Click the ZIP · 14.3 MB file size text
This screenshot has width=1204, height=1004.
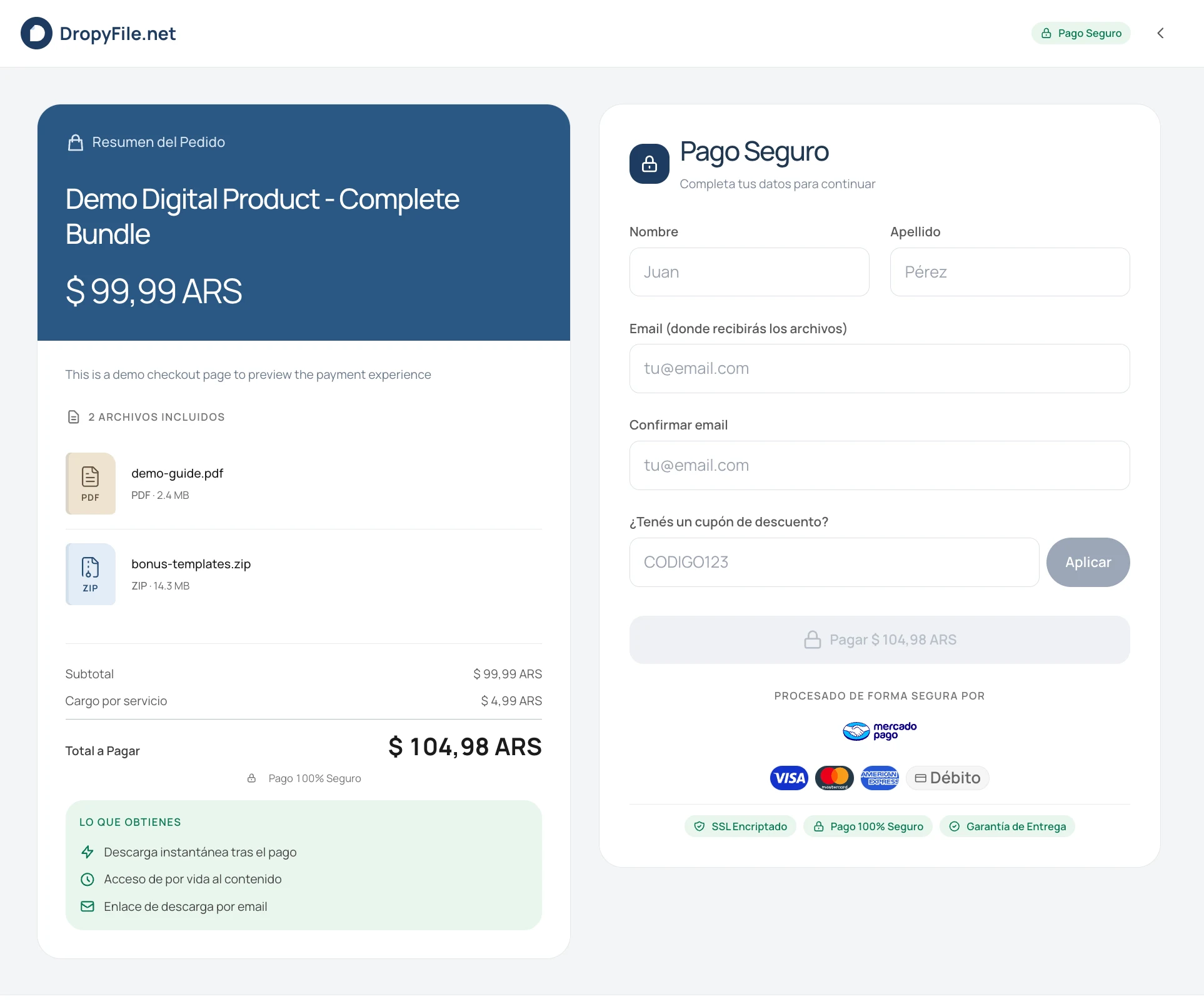[x=161, y=586]
